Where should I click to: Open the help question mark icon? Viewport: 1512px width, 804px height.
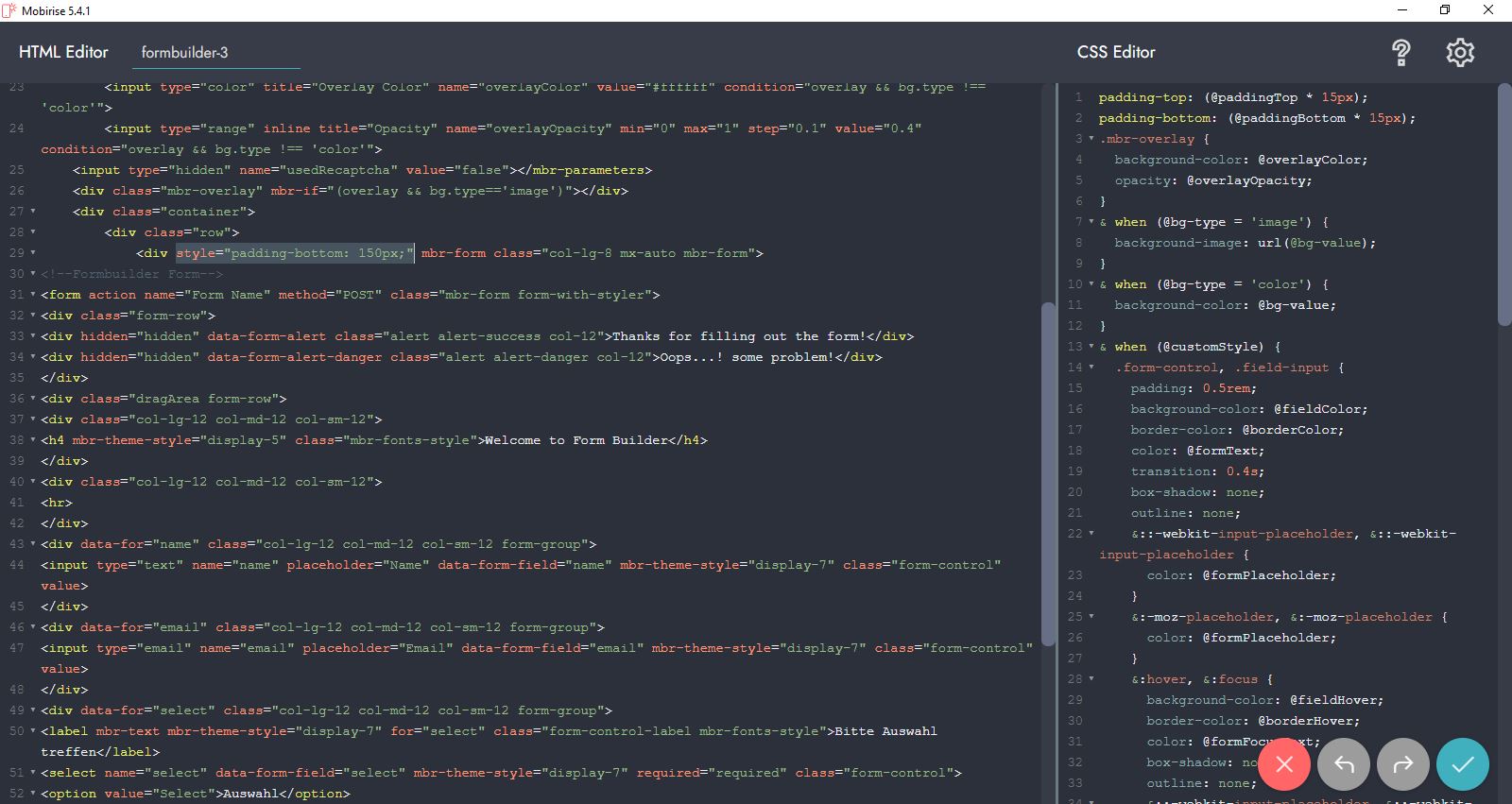click(1401, 53)
